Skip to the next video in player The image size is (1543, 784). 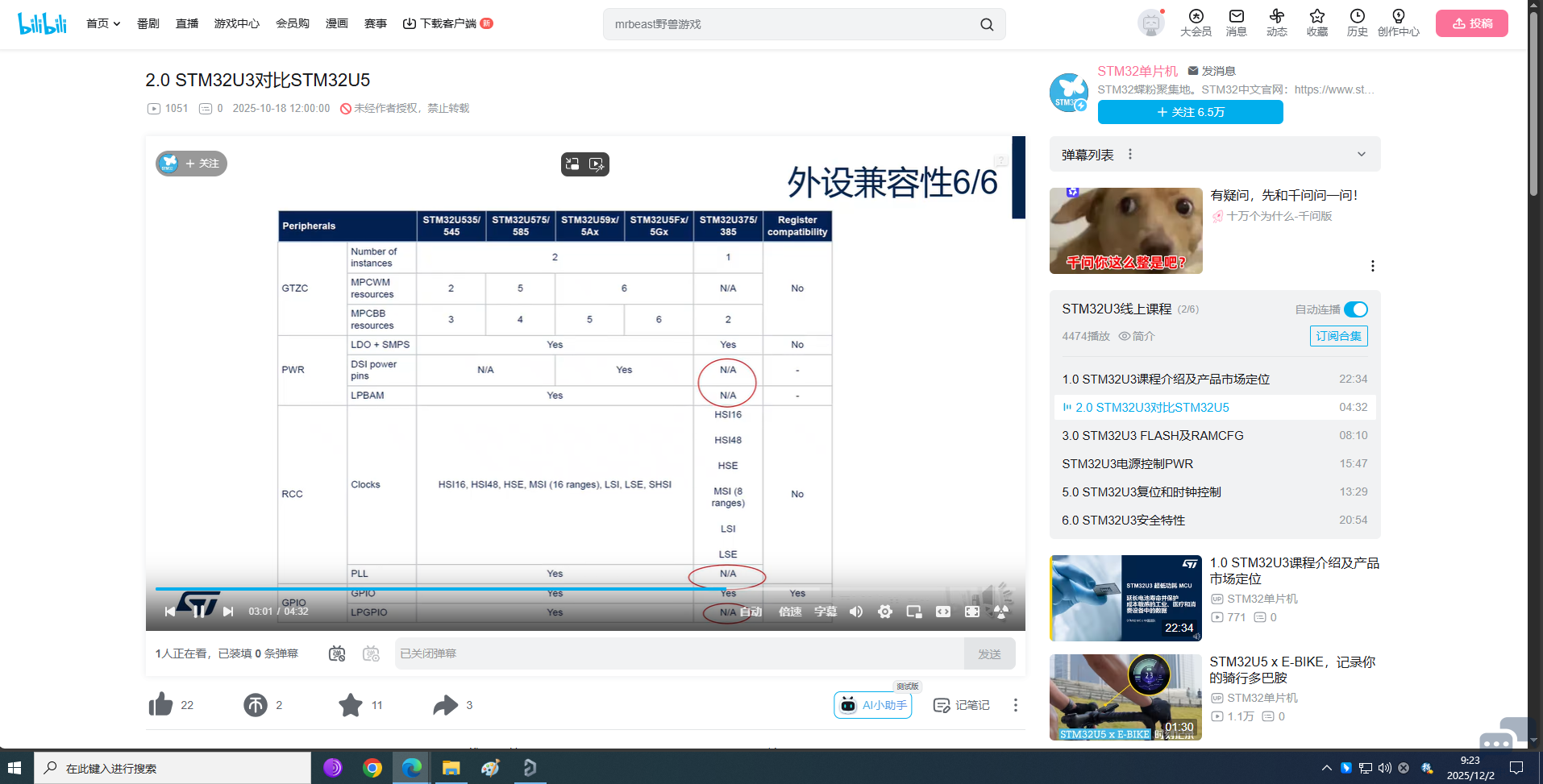(228, 612)
